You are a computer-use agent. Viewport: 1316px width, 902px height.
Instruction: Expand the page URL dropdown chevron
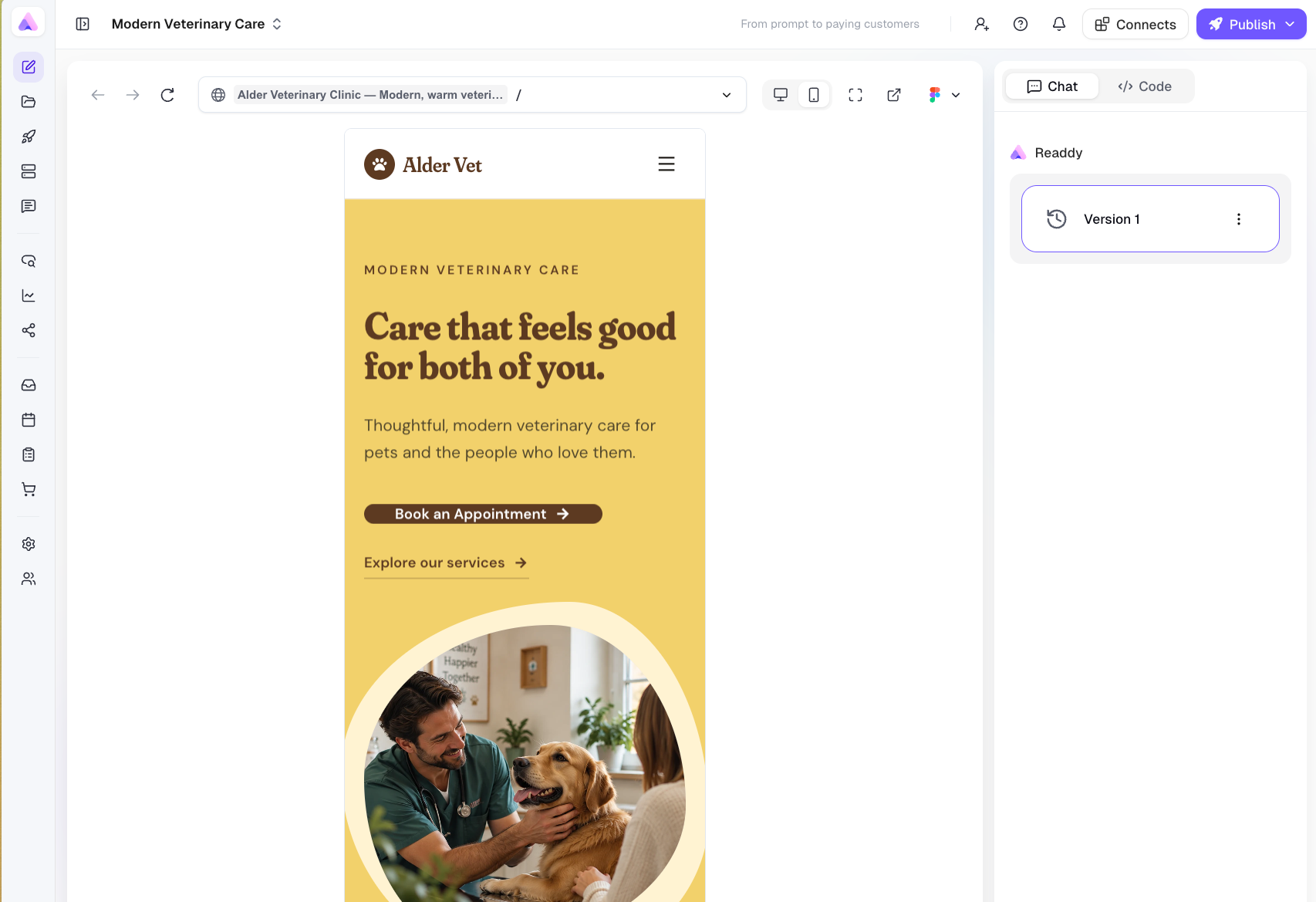coord(727,95)
